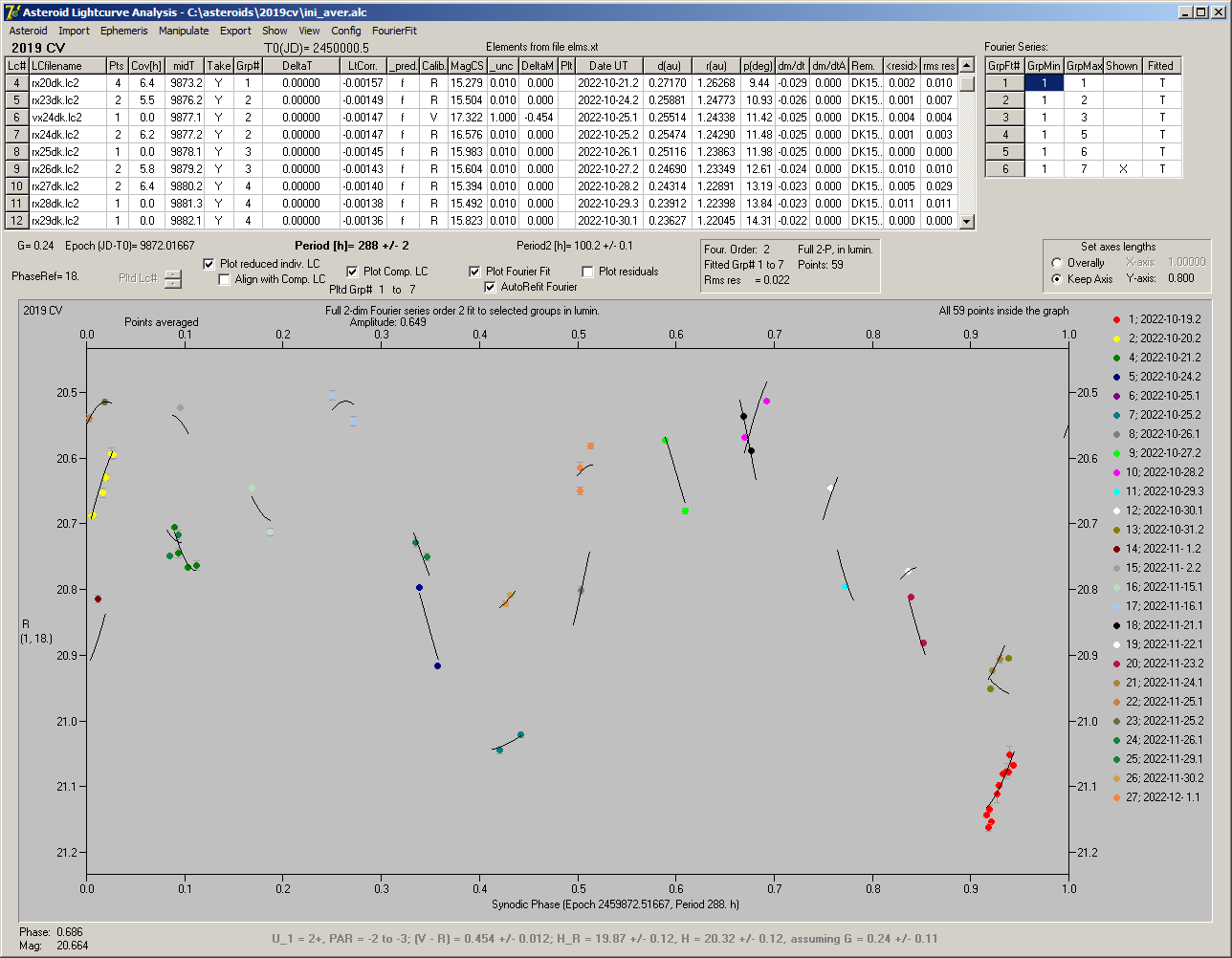The width and height of the screenshot is (1232, 958).
Task: Click yellow legend marker for 2; 2022-10-20.2
Action: click(x=1117, y=338)
